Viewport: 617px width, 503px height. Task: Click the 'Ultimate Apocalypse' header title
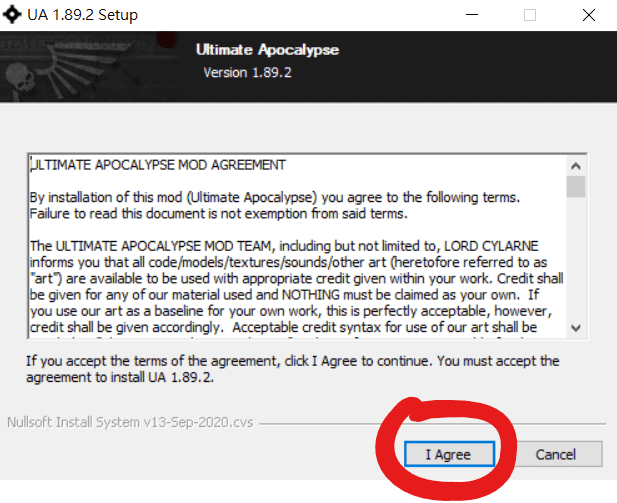click(267, 50)
